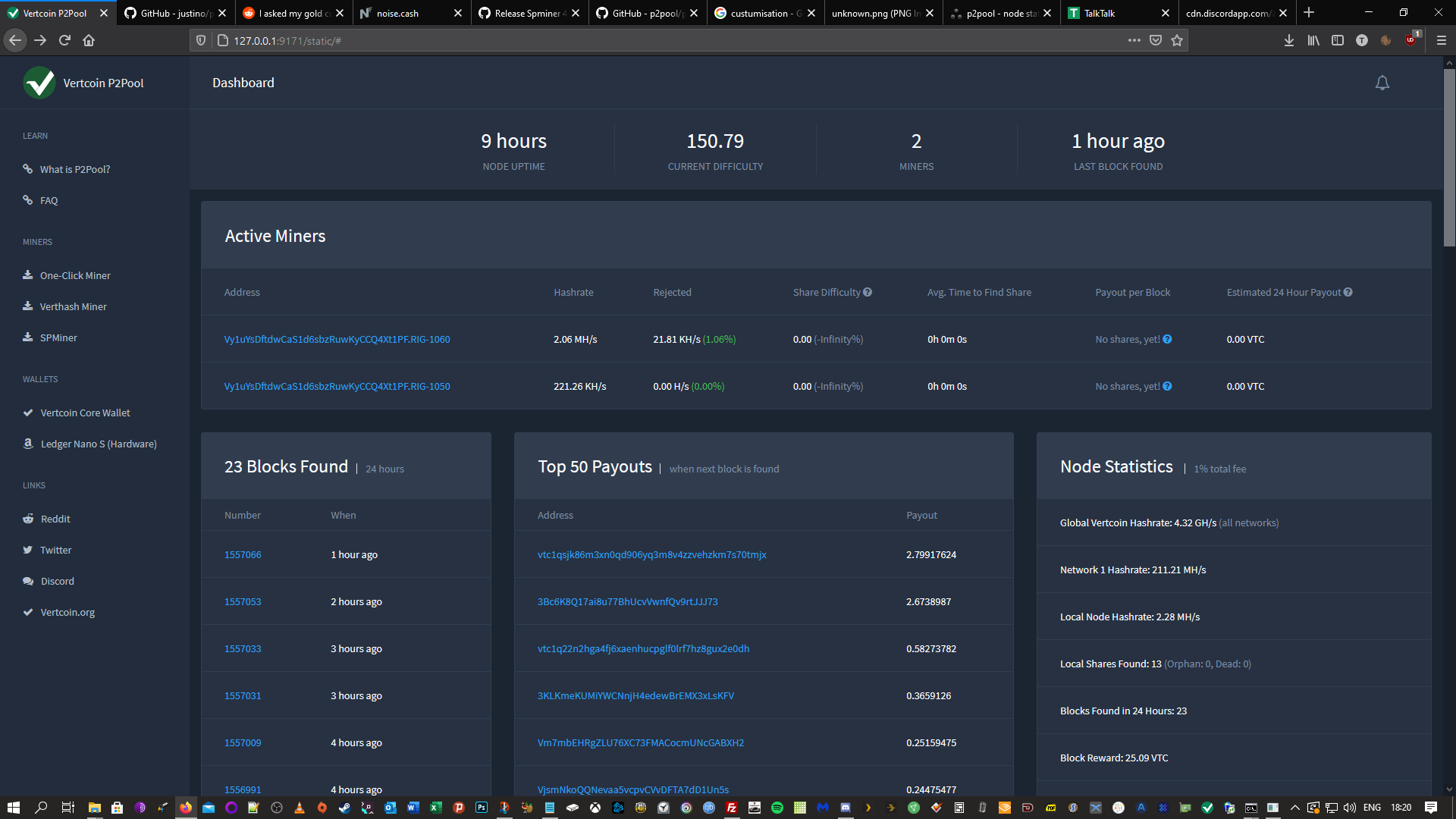Open miner address ending RIG-1050
The image size is (1456, 819).
tap(337, 386)
